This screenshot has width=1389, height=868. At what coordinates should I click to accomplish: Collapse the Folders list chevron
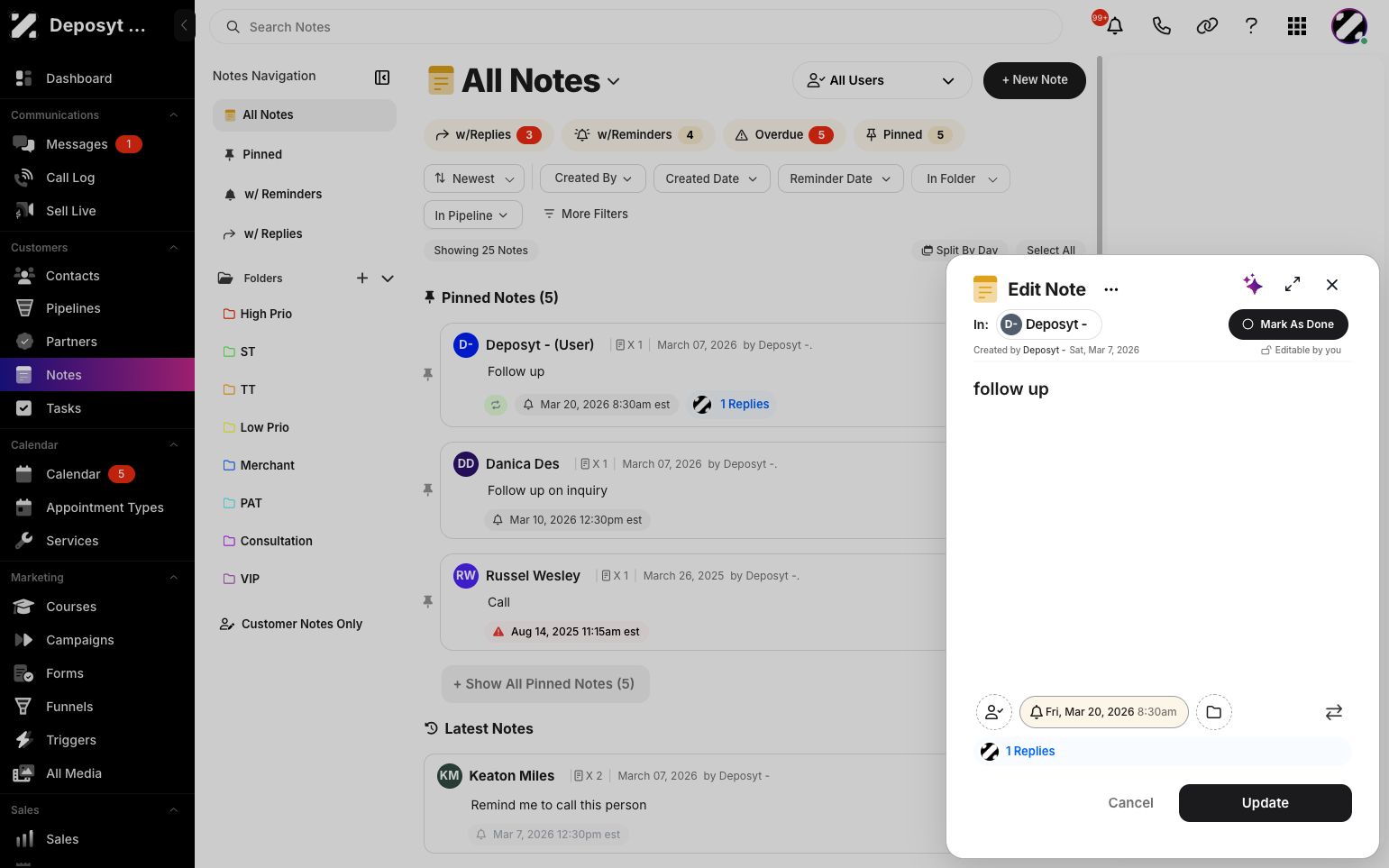pos(388,279)
